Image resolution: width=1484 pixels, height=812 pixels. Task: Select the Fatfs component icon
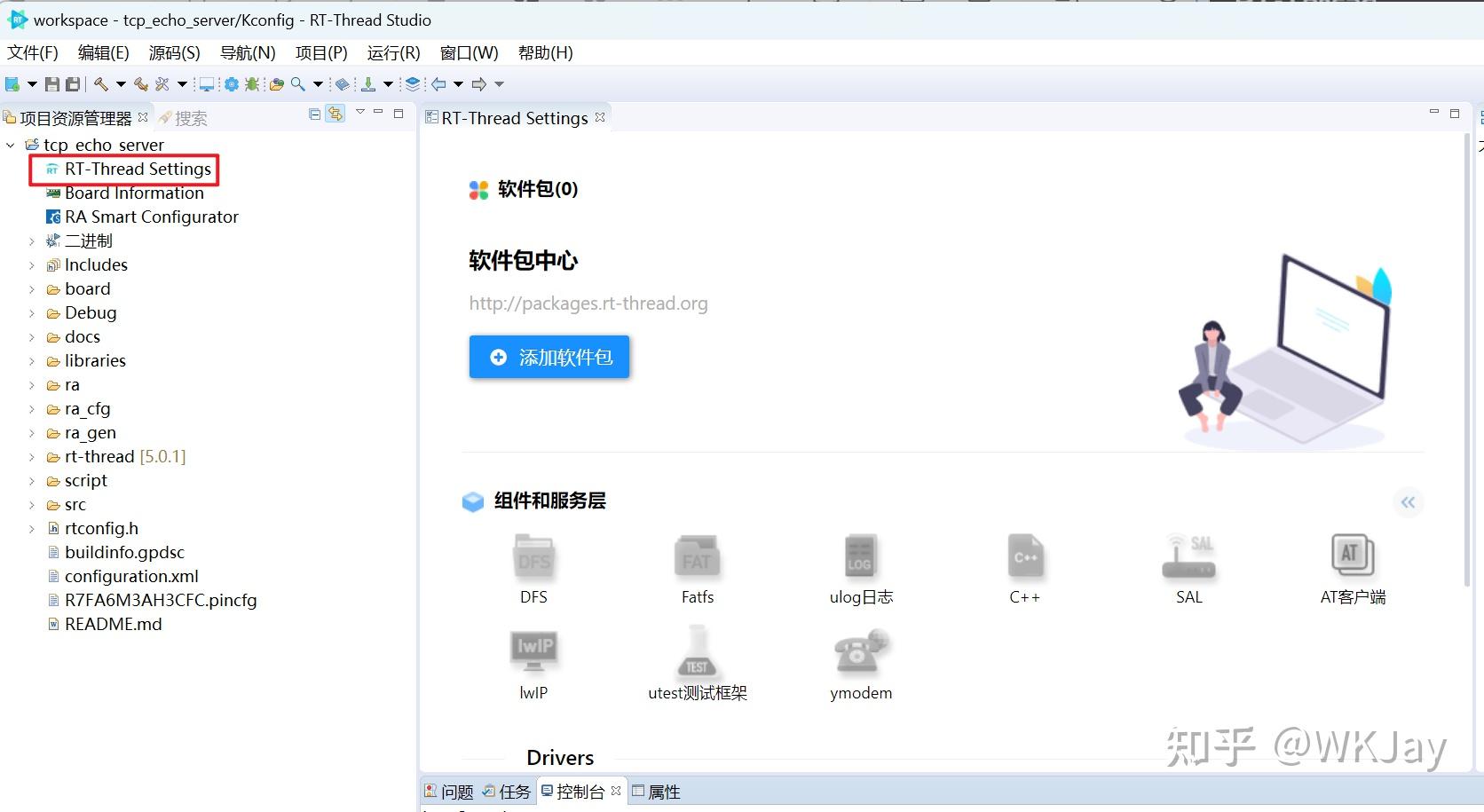pyautogui.click(x=697, y=557)
